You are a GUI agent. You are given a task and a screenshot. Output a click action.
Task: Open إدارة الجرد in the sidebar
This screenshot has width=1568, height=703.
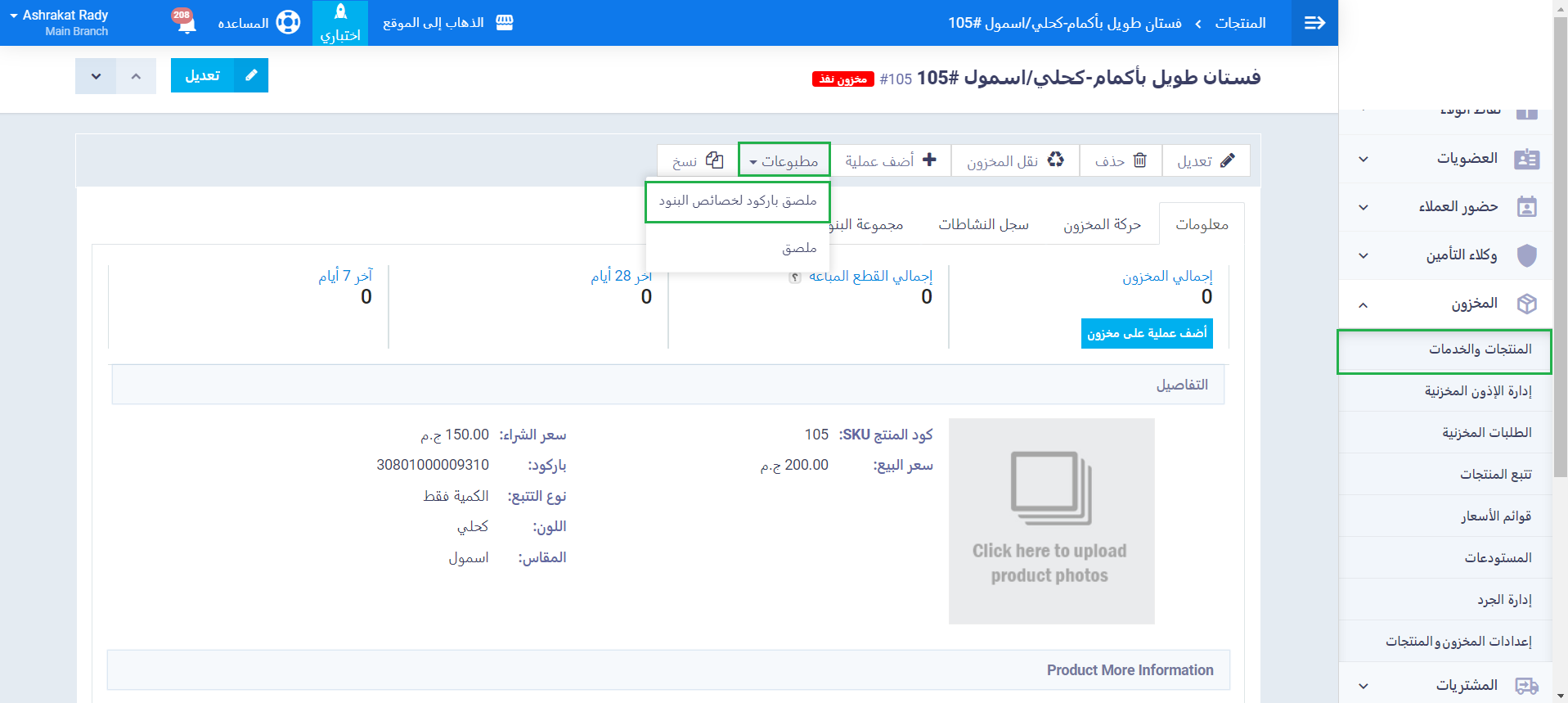[x=1503, y=600]
